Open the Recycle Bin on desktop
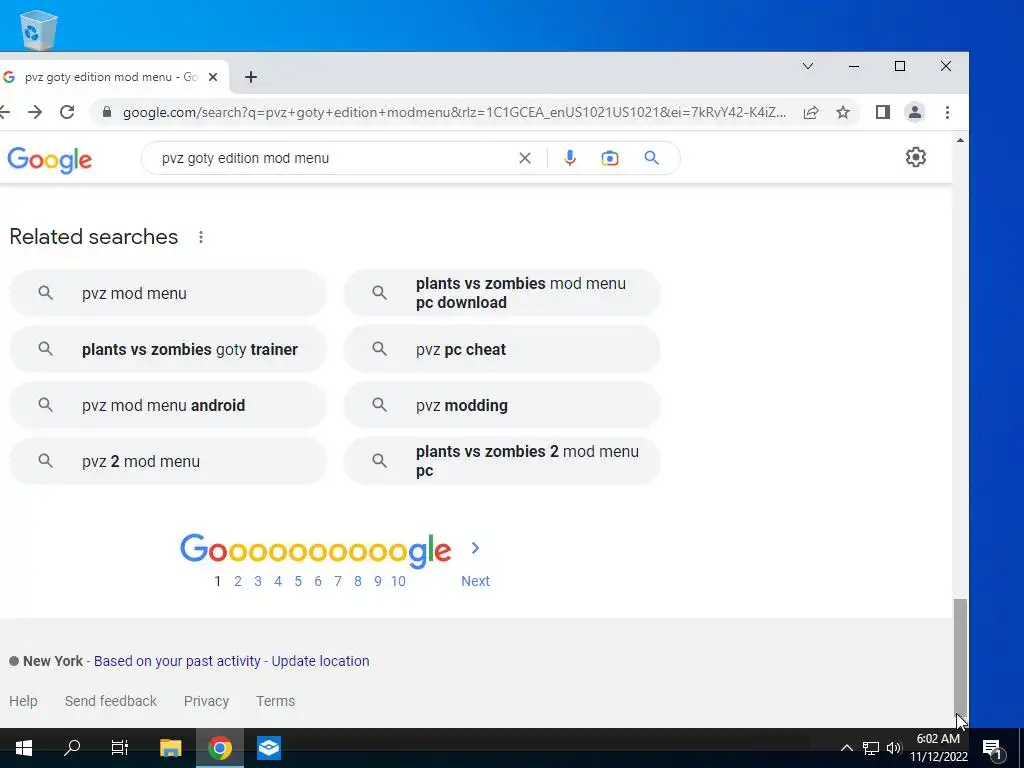This screenshot has height=768, width=1024. pyautogui.click(x=39, y=29)
